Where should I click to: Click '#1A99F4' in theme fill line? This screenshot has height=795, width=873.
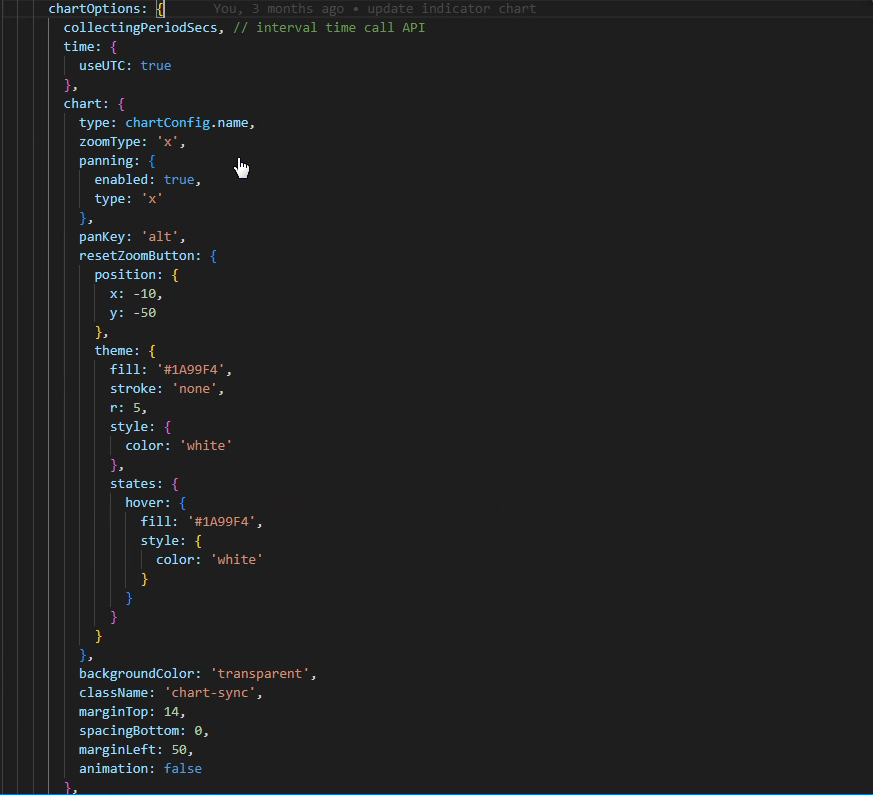coord(190,370)
